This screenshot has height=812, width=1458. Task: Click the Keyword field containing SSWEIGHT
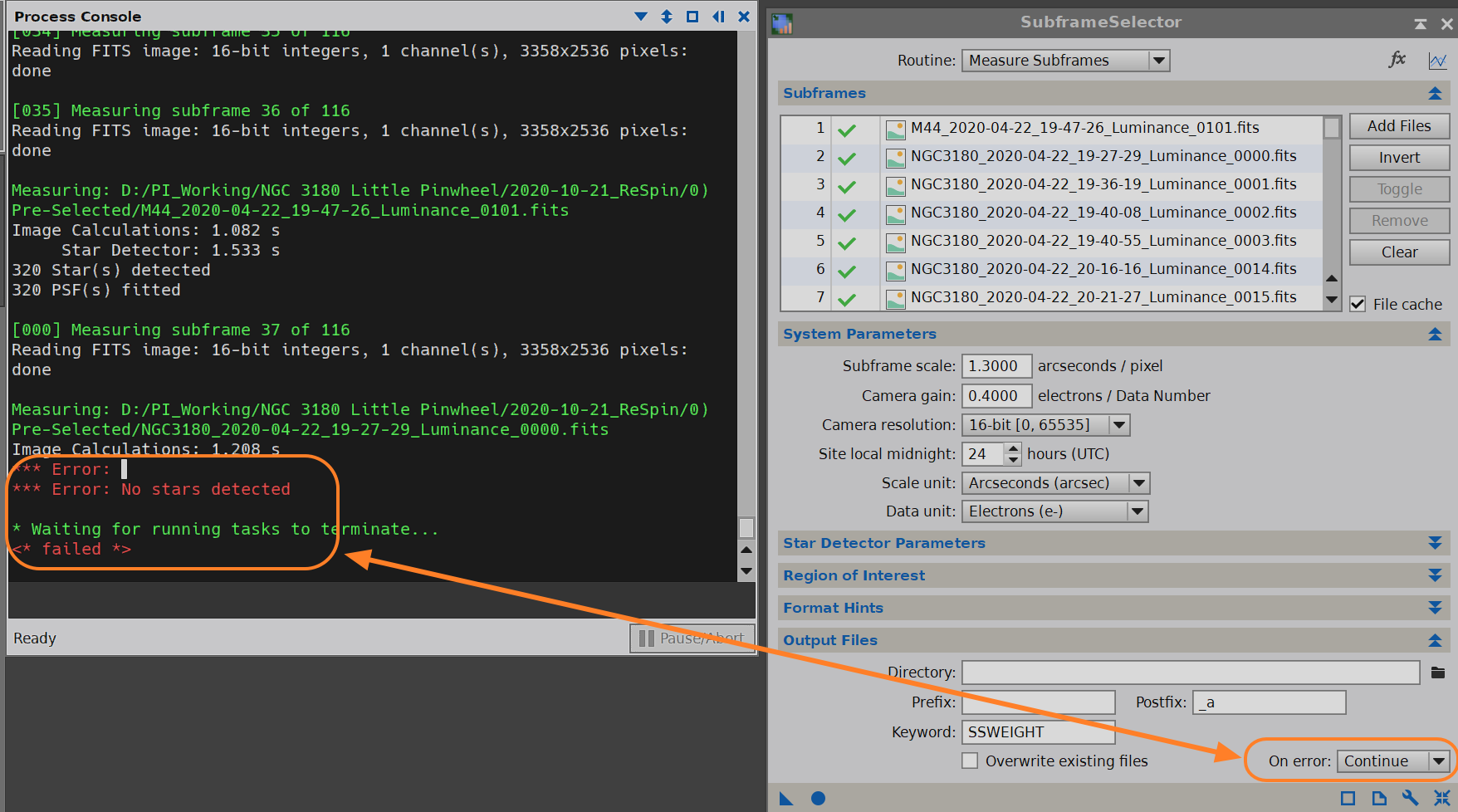click(x=1038, y=732)
